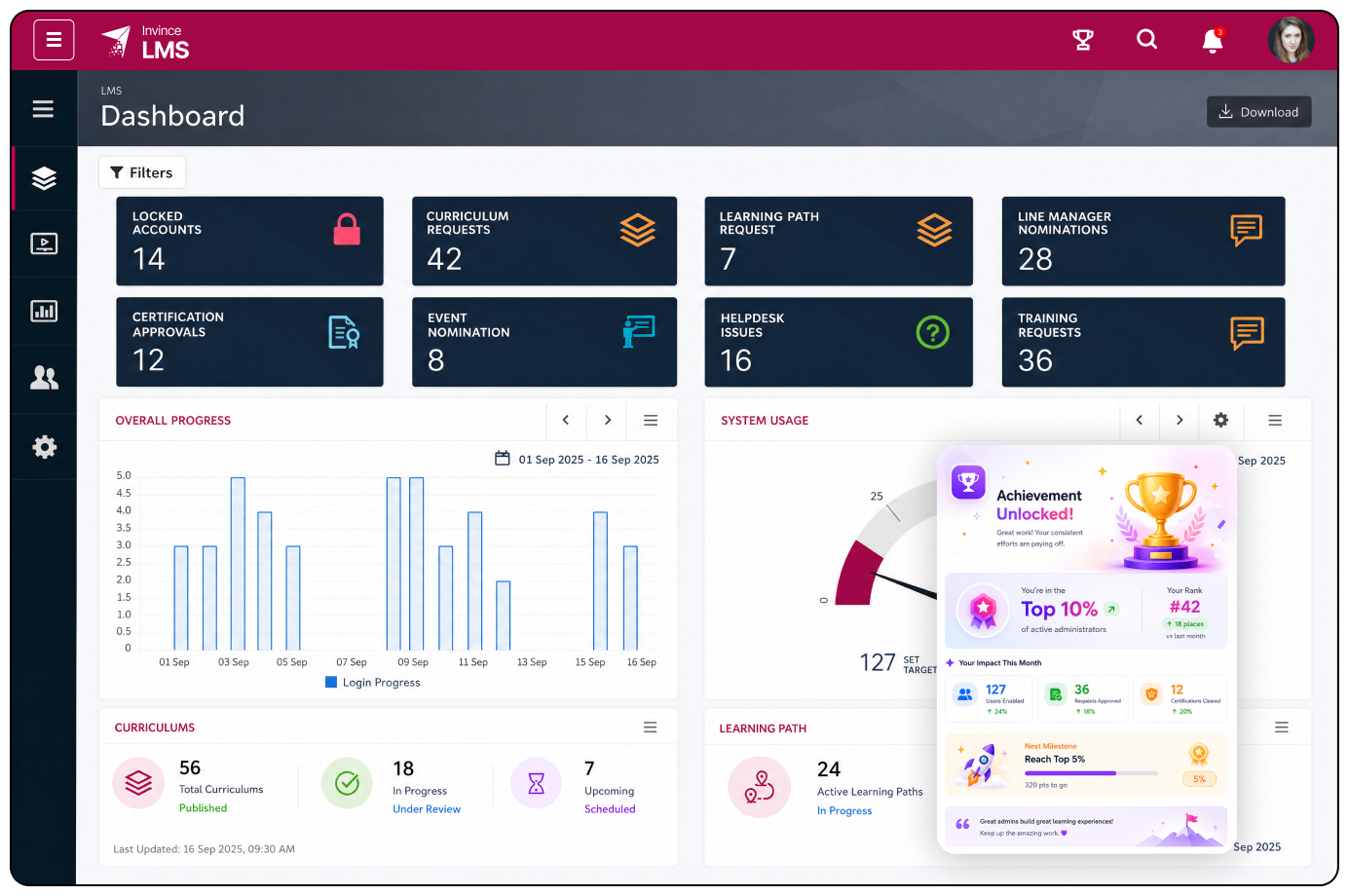The image size is (1349, 896).
Task: Select the layers icon in the sidebar
Action: click(x=44, y=178)
